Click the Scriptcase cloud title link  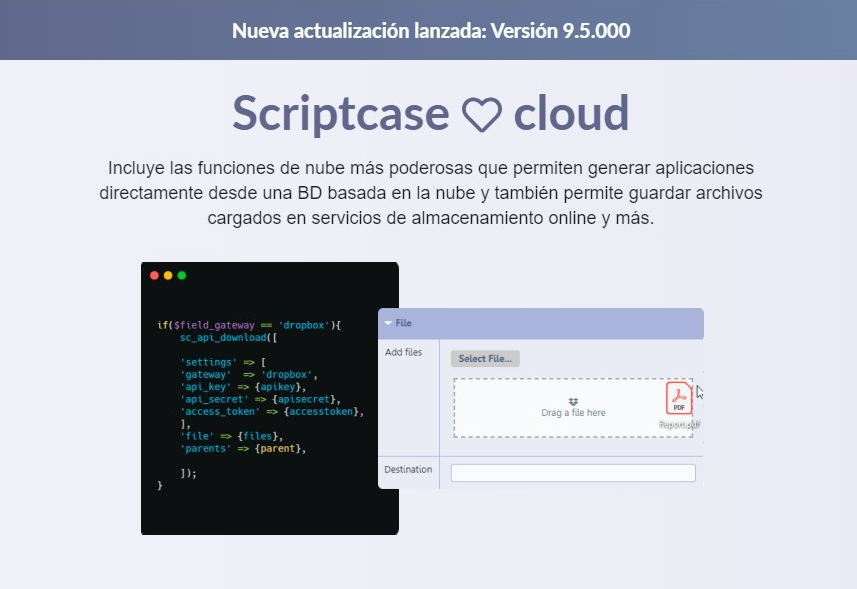(x=429, y=113)
